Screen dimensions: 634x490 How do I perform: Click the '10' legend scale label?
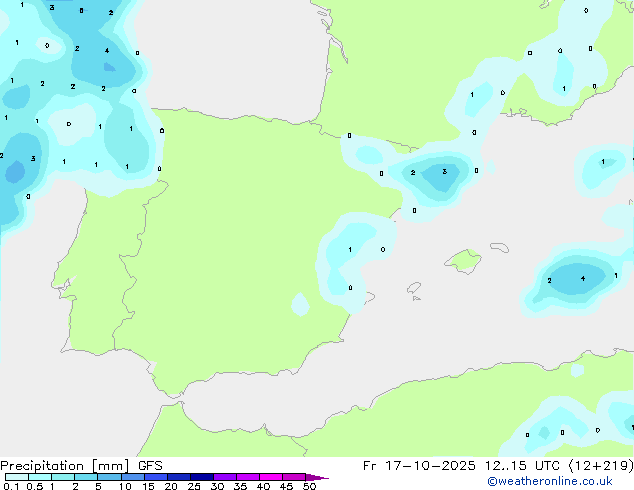click(x=125, y=486)
